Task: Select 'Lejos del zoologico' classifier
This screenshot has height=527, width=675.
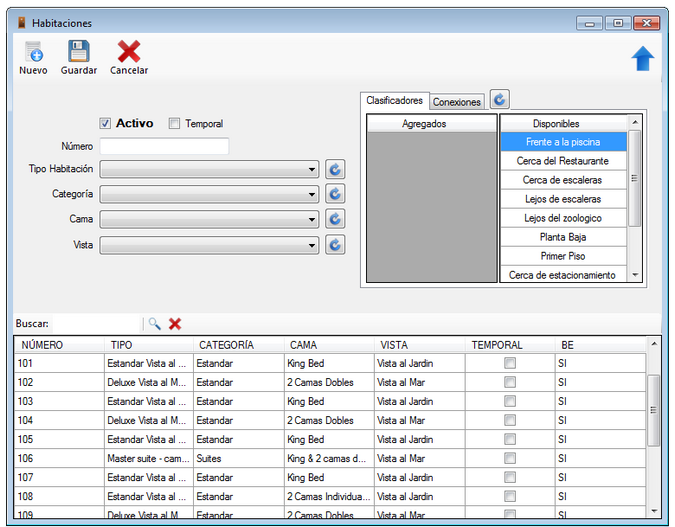Action: (563, 218)
